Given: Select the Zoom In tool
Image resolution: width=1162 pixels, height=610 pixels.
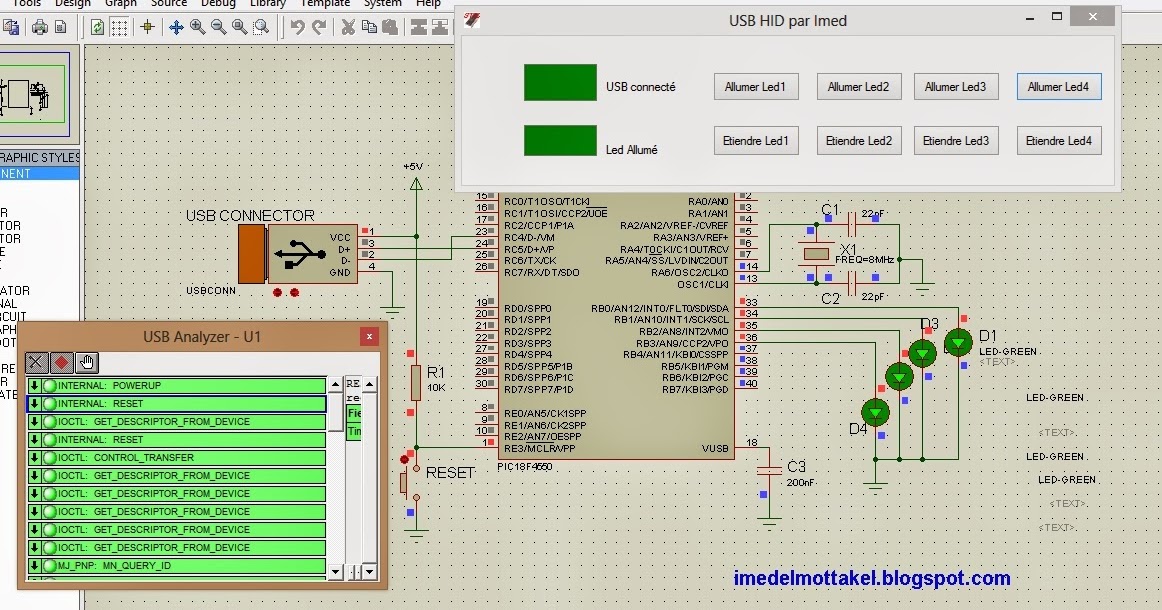Looking at the screenshot, I should pos(197,26).
